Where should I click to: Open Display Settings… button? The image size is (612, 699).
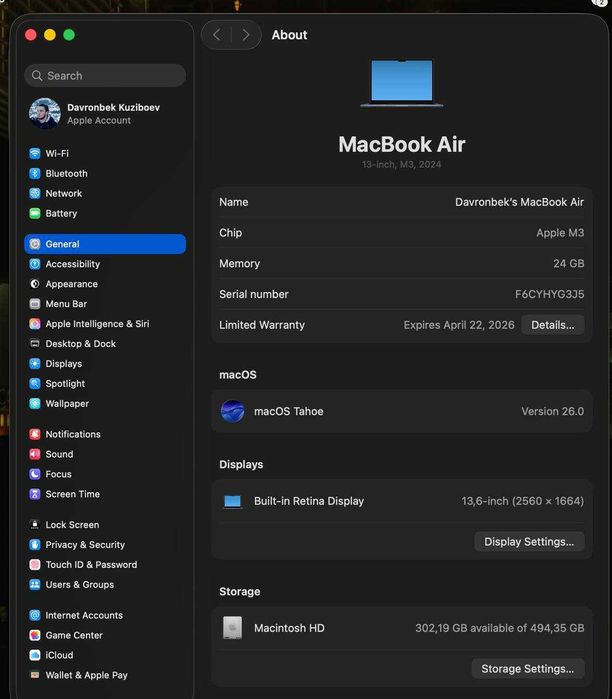529,542
